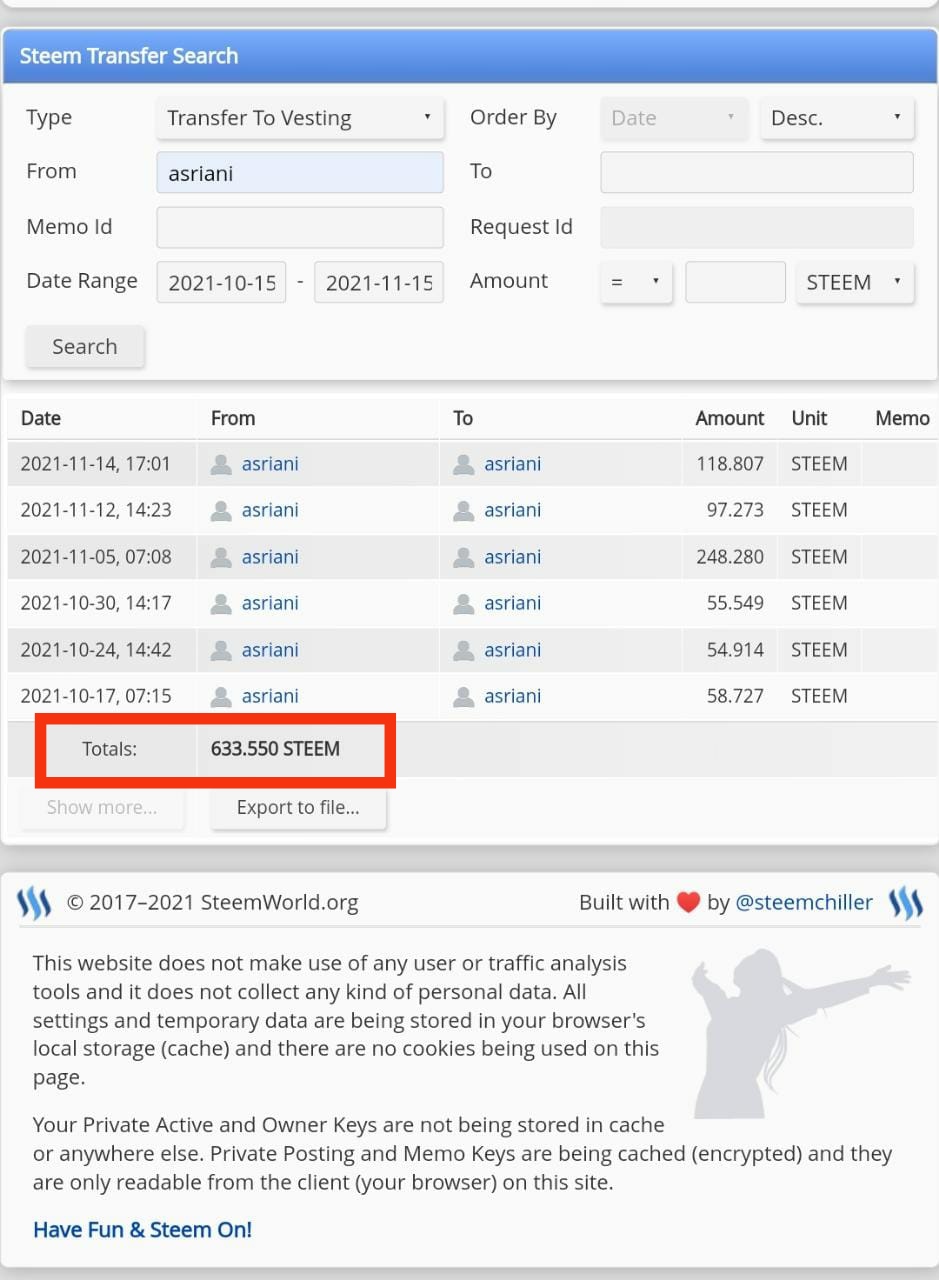
Task: Select the date cell 2021-11-14, 17:01
Action: 96,464
